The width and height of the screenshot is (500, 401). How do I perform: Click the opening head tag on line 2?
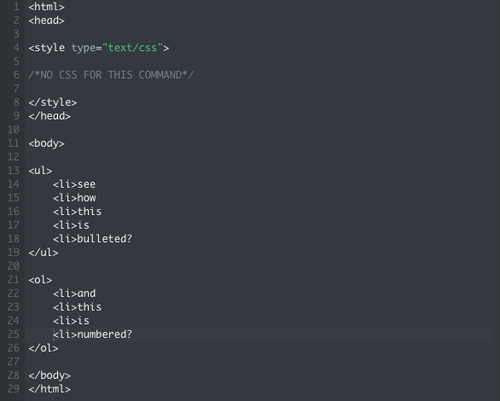point(46,20)
